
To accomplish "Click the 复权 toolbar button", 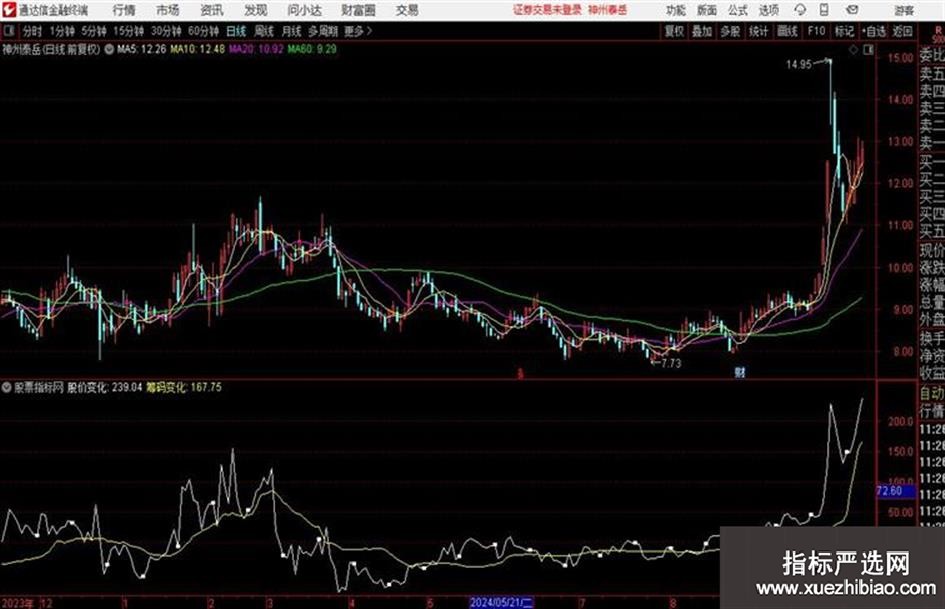I will (x=674, y=31).
